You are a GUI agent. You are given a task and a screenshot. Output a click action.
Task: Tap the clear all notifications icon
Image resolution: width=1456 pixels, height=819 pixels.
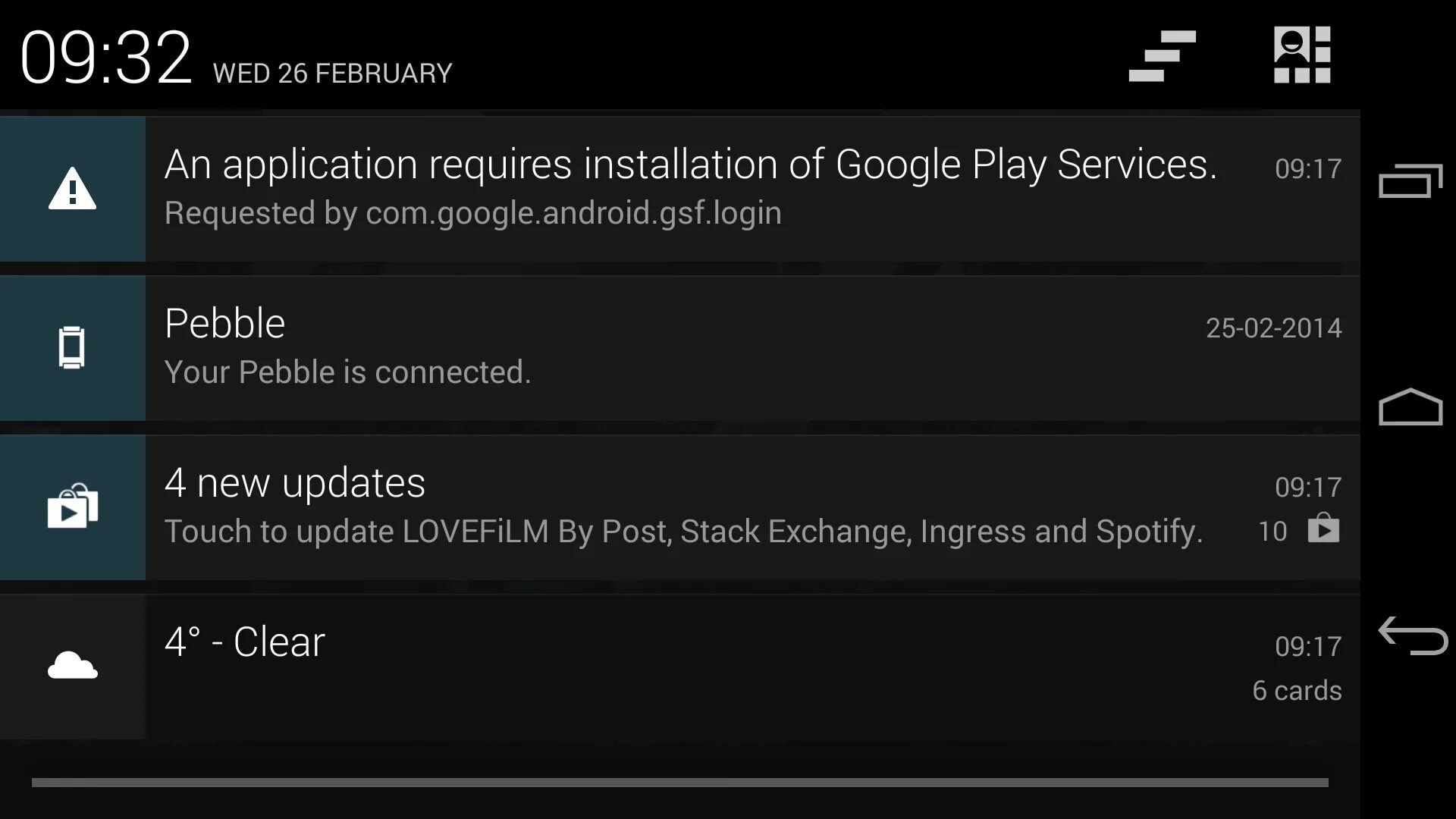1162,56
